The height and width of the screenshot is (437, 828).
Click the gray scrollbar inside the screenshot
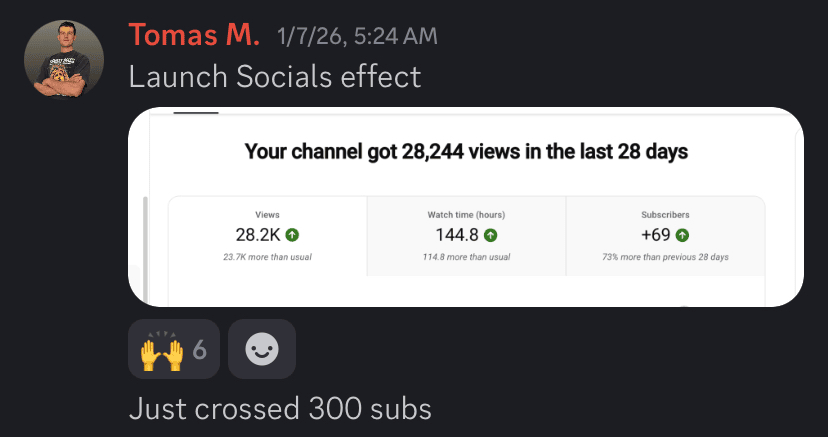pyautogui.click(x=145, y=248)
